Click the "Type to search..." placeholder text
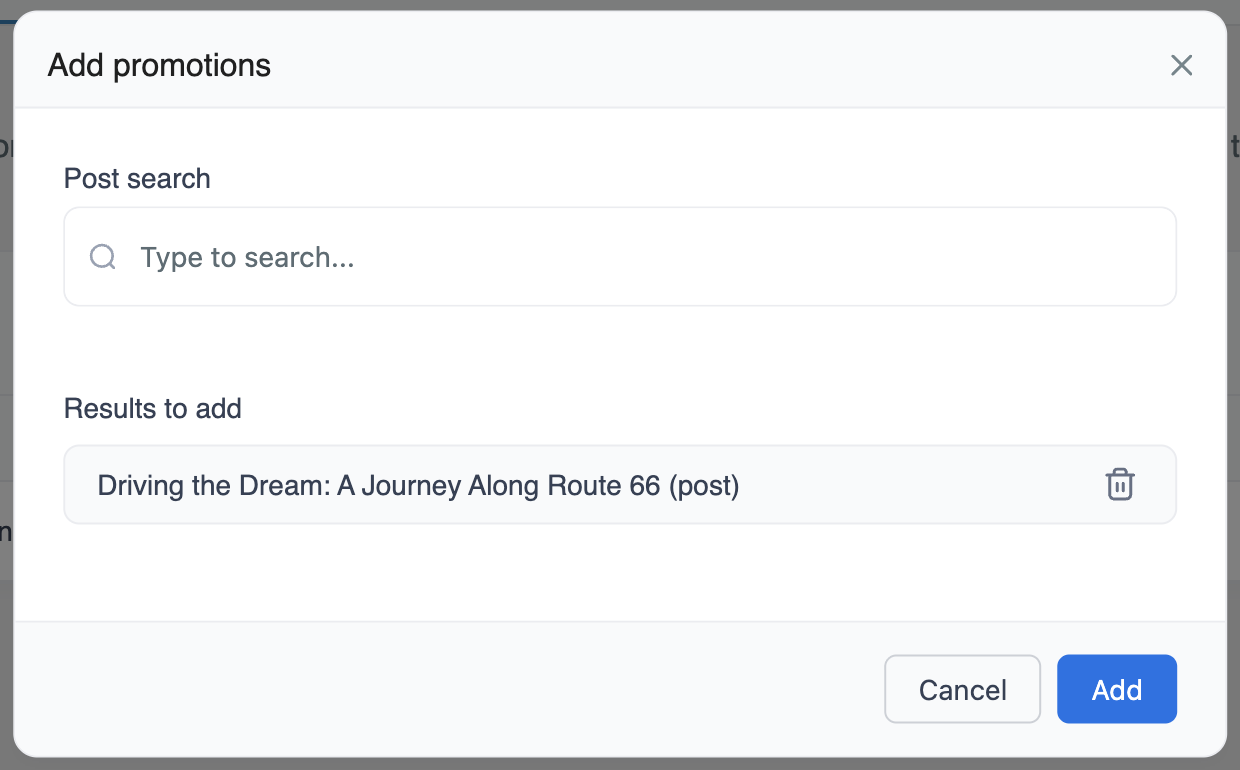1240x770 pixels. [247, 257]
